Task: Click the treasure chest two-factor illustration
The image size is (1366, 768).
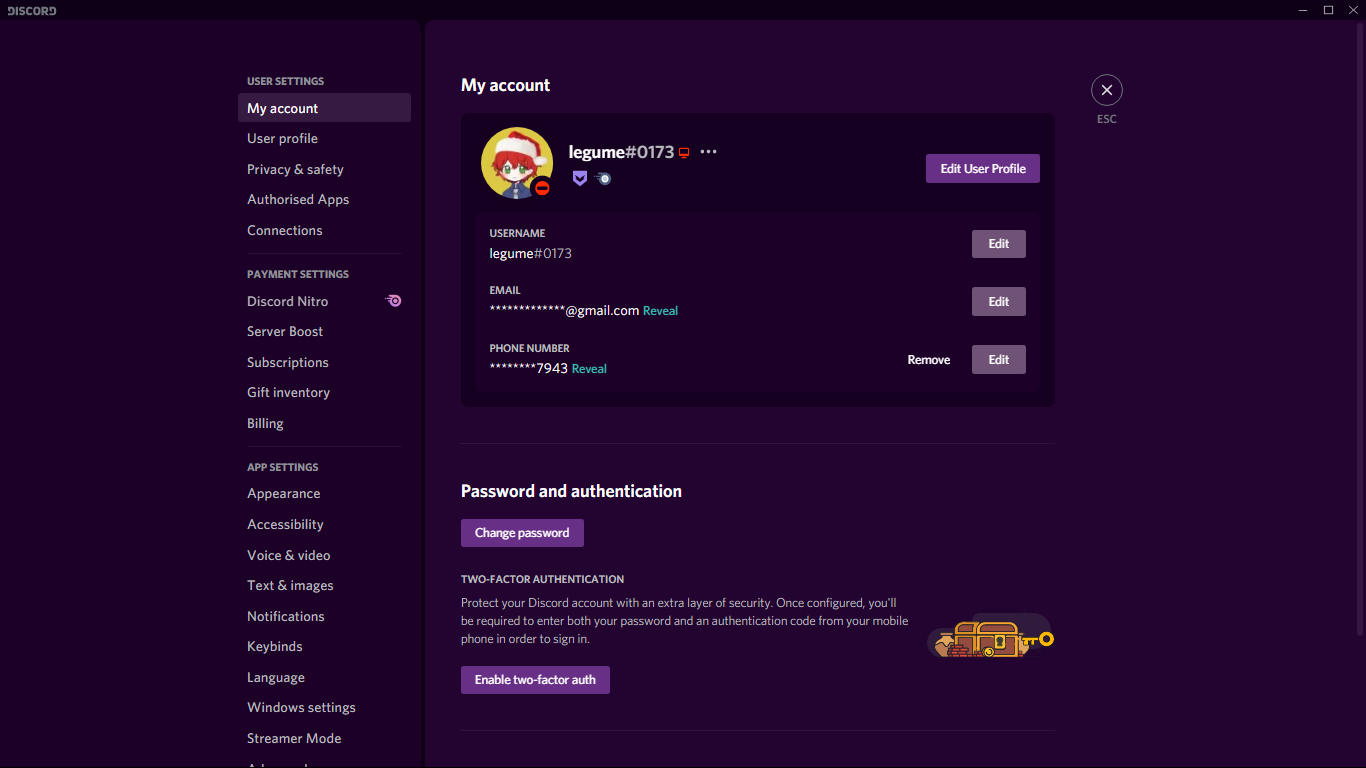Action: coord(991,637)
